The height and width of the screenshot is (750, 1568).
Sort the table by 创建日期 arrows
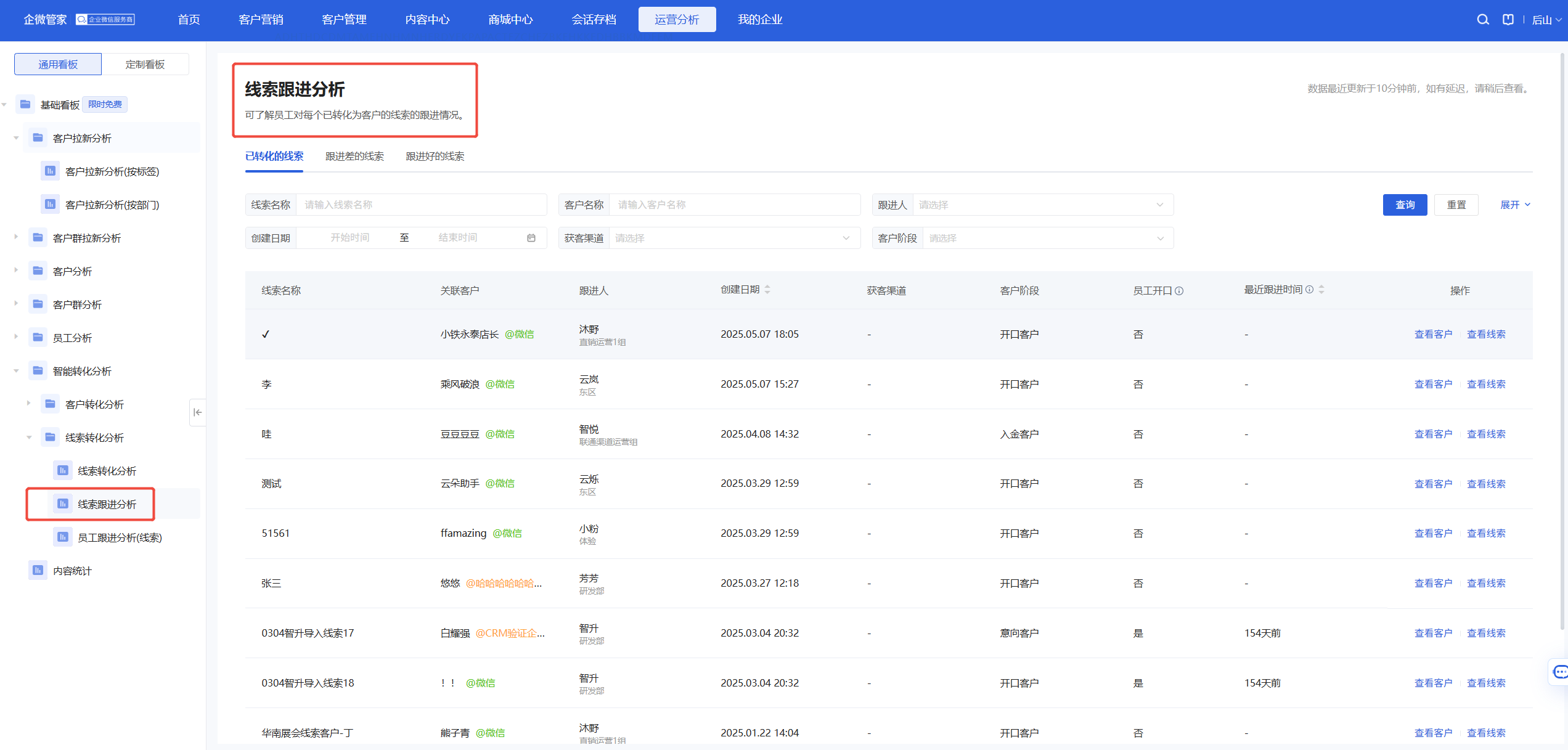[767, 290]
